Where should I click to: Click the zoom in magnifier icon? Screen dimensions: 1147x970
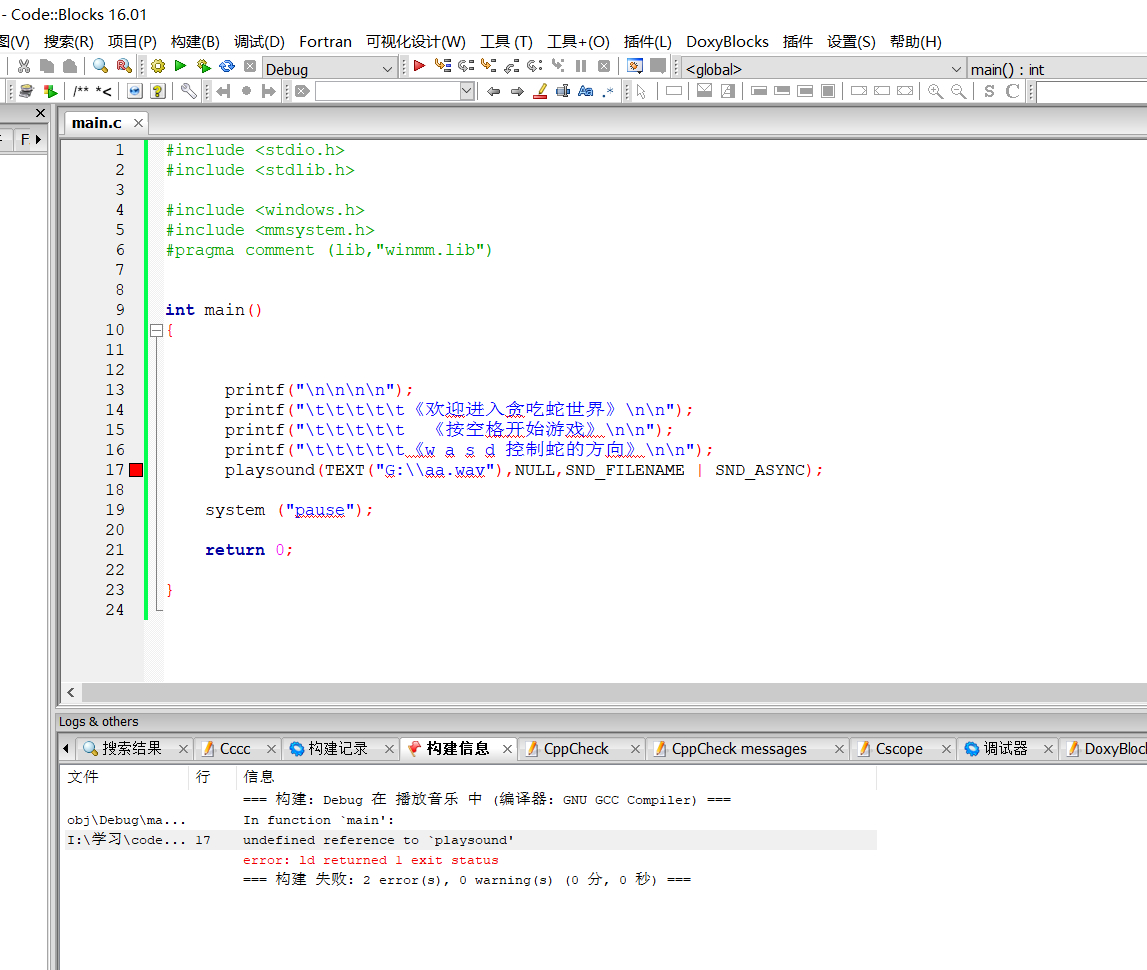point(935,91)
